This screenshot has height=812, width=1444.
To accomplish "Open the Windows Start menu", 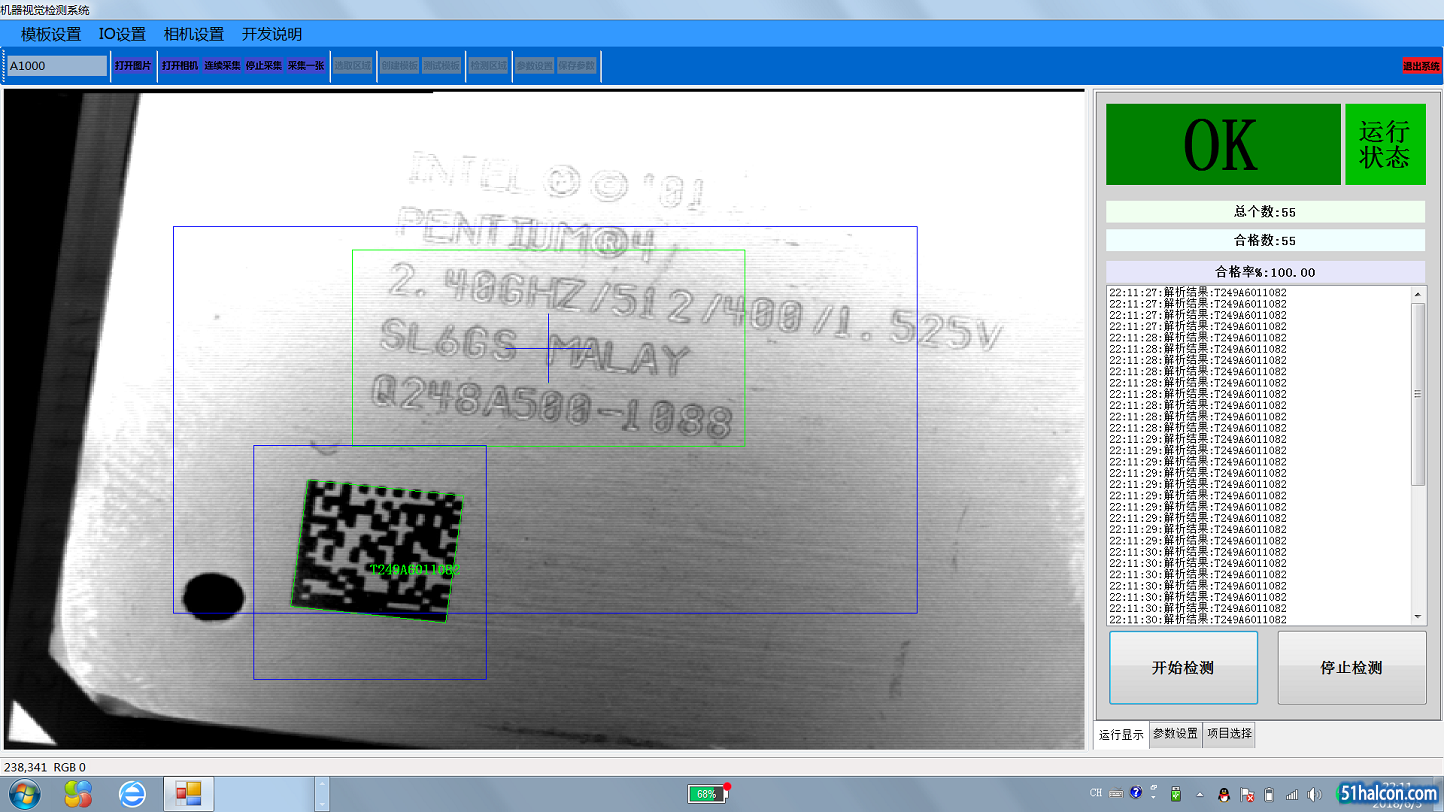I will [x=25, y=795].
